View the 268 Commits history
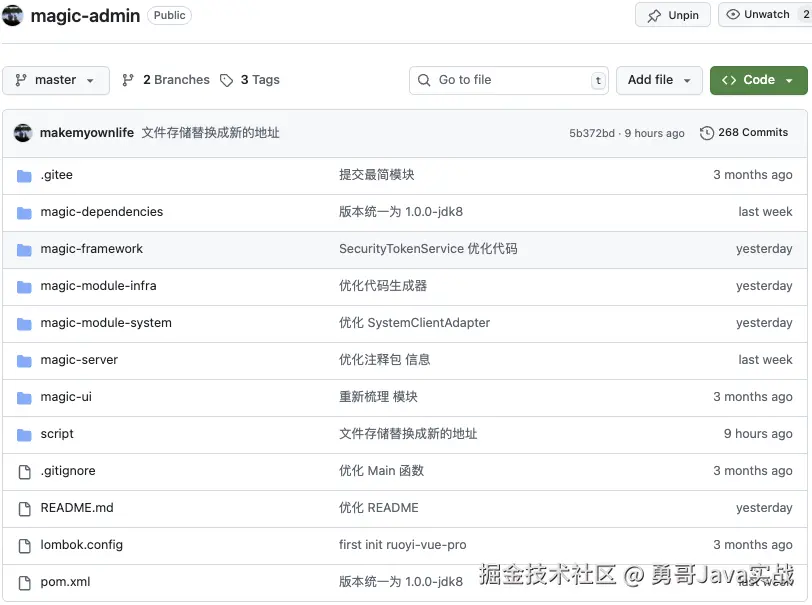Viewport: 812px width, 605px height. [744, 133]
